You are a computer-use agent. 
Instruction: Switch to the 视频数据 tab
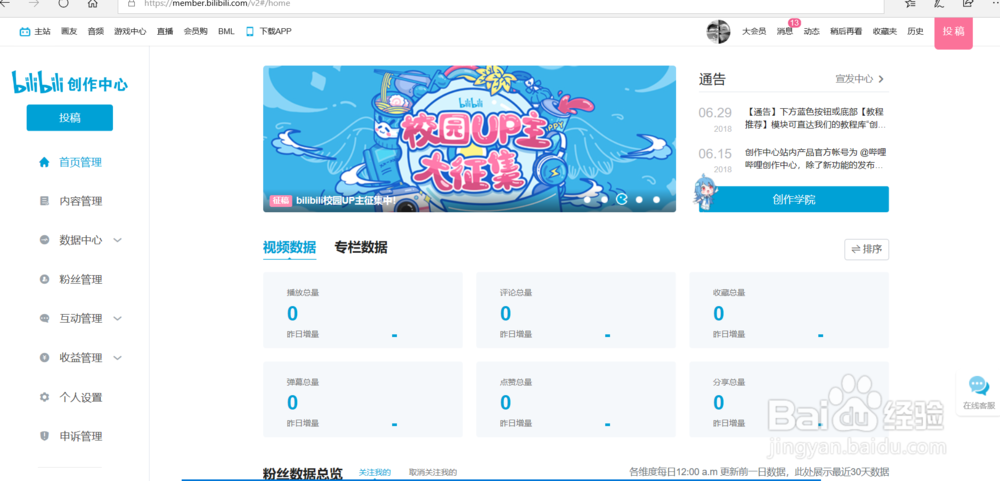pyautogui.click(x=289, y=248)
